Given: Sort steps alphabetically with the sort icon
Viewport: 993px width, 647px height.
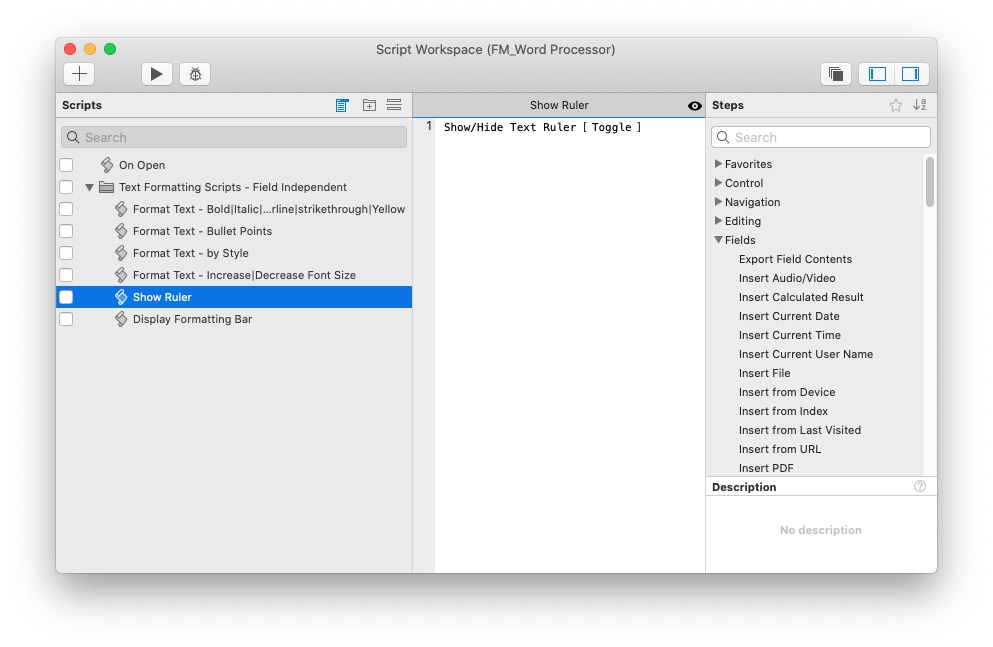Looking at the screenshot, I should (920, 105).
